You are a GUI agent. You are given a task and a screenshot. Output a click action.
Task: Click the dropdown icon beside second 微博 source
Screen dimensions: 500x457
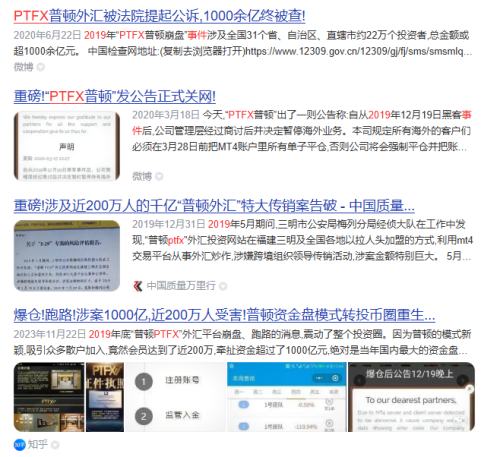[159, 176]
